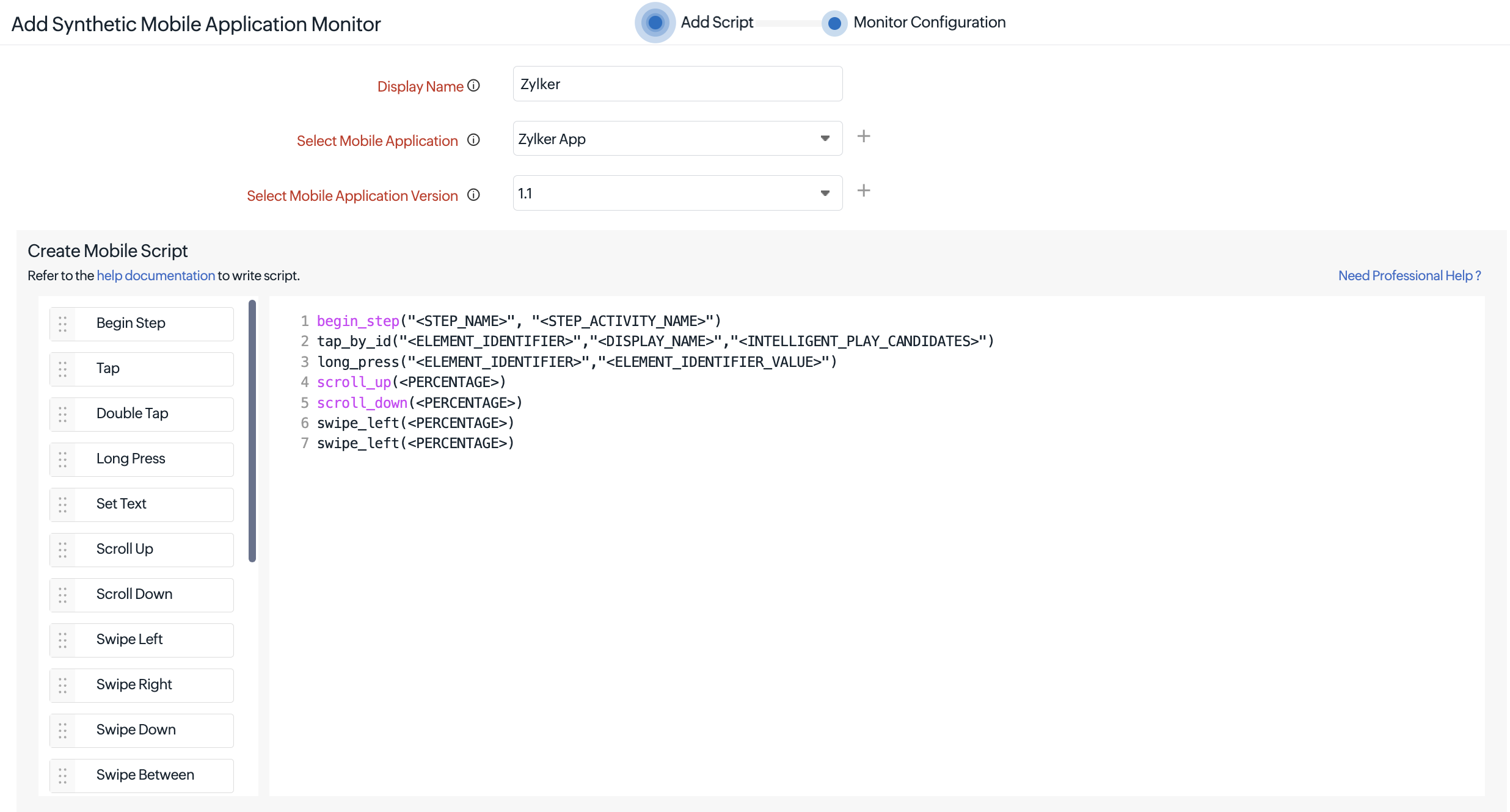Open the help documentation link

point(156,275)
